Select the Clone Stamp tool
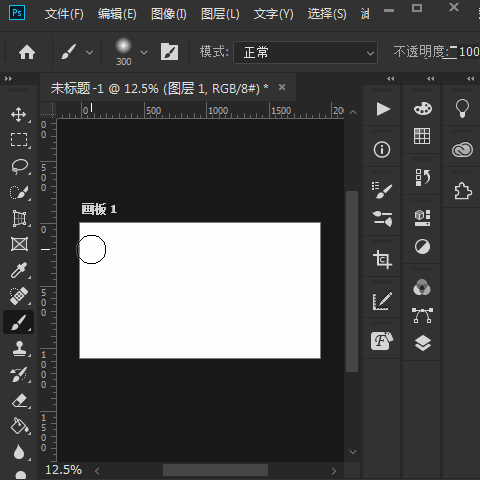 pyautogui.click(x=19, y=349)
